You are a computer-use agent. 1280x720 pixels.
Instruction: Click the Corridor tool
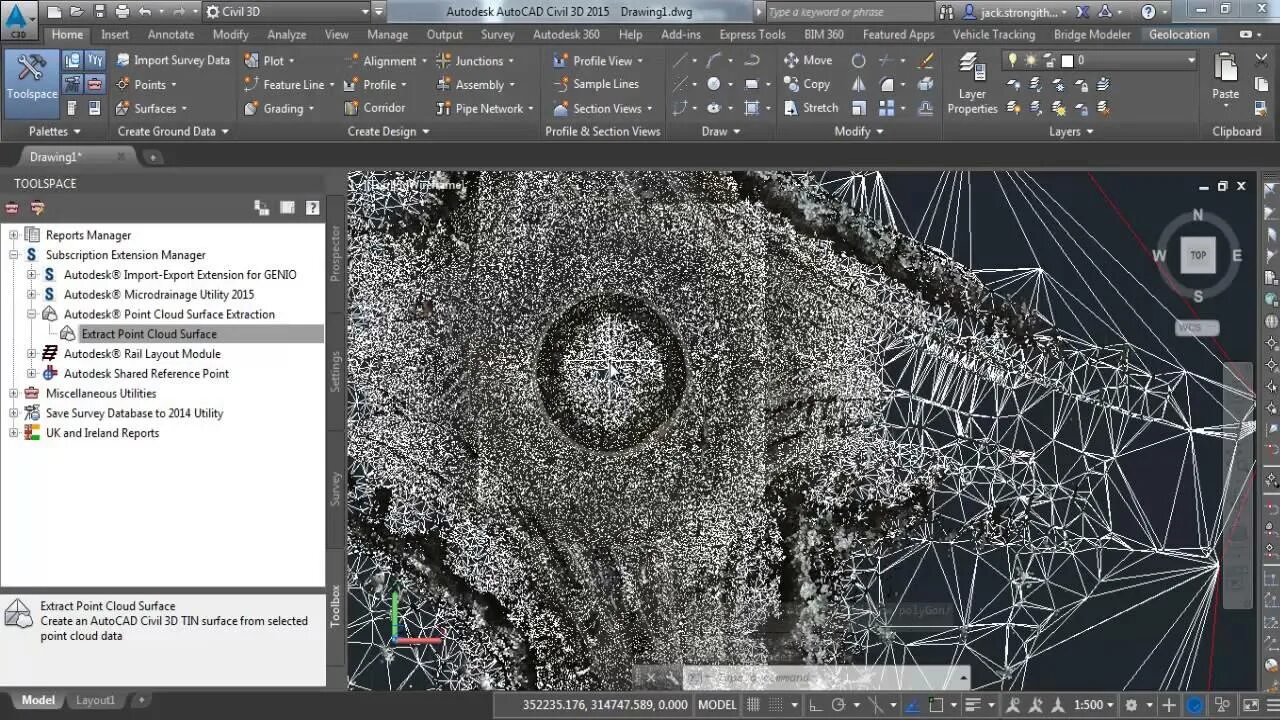[x=374, y=108]
